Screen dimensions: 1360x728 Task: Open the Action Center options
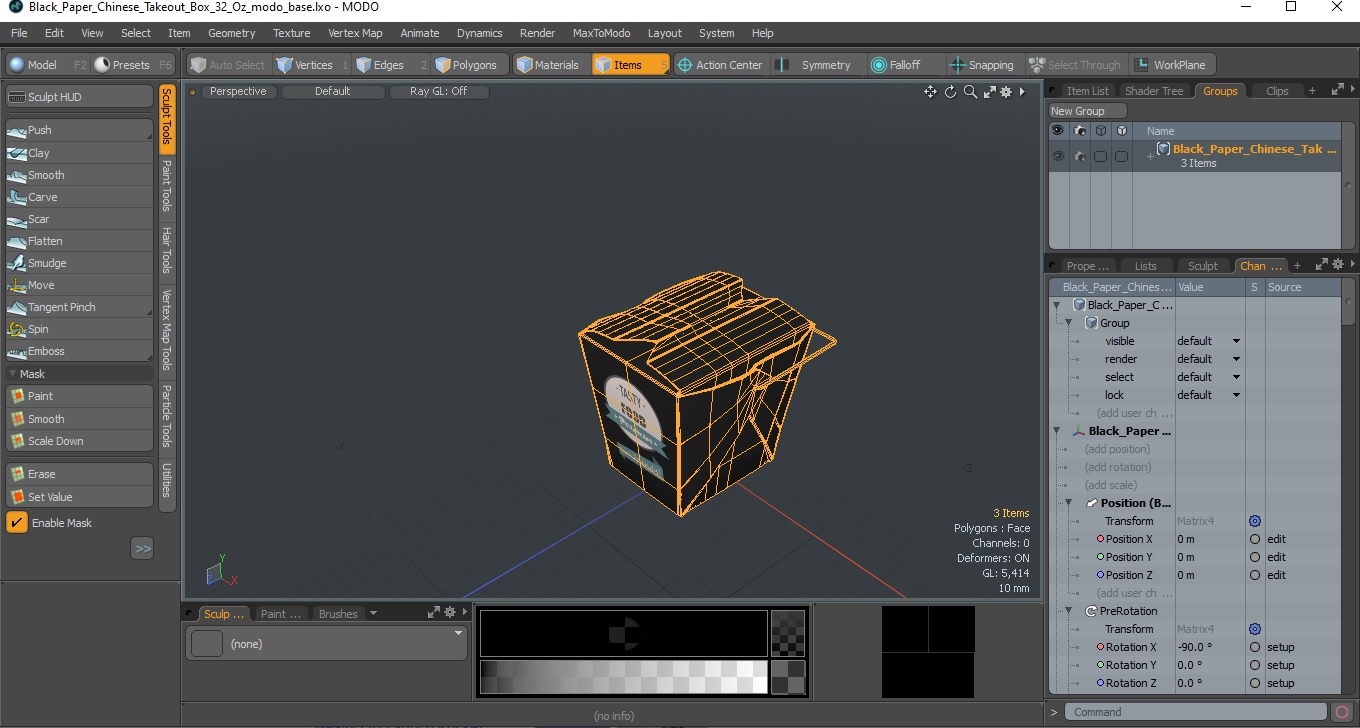pyautogui.click(x=720, y=65)
